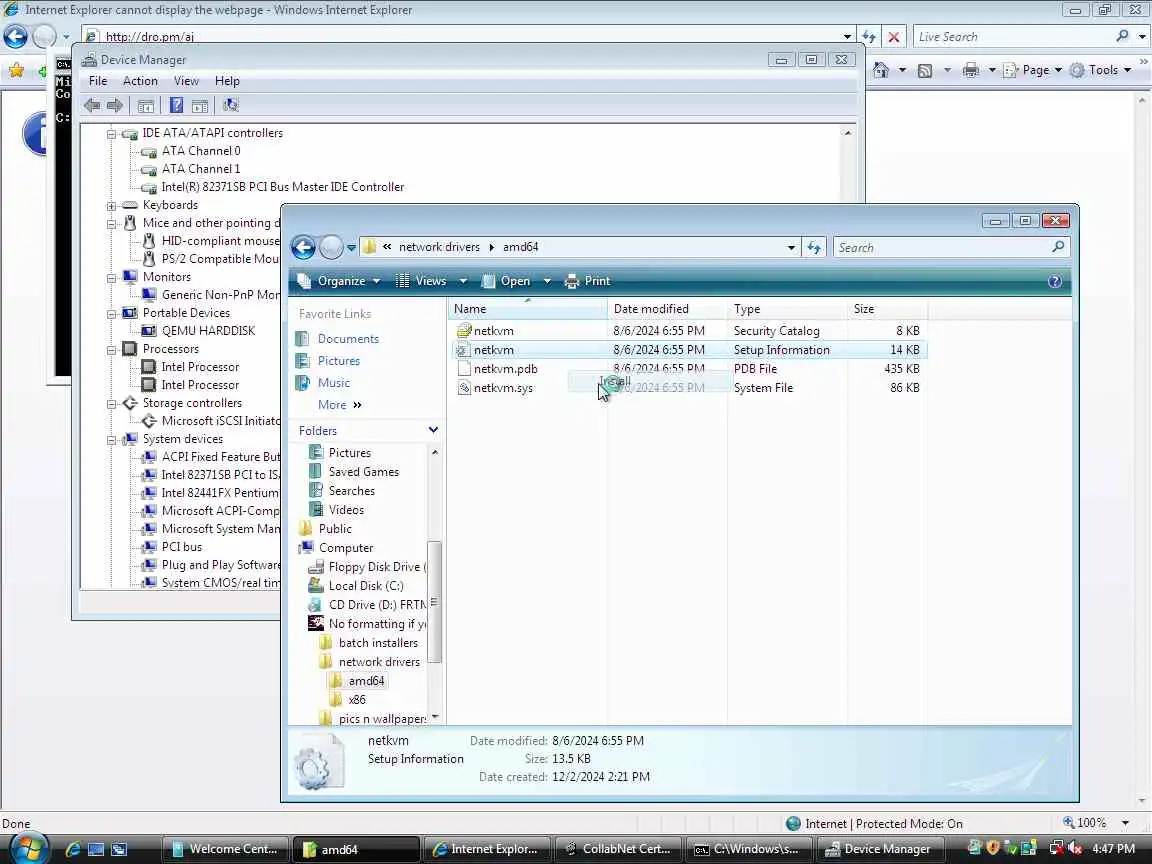The height and width of the screenshot is (864, 1152).
Task: Select netkvm.sys system file
Action: (503, 388)
